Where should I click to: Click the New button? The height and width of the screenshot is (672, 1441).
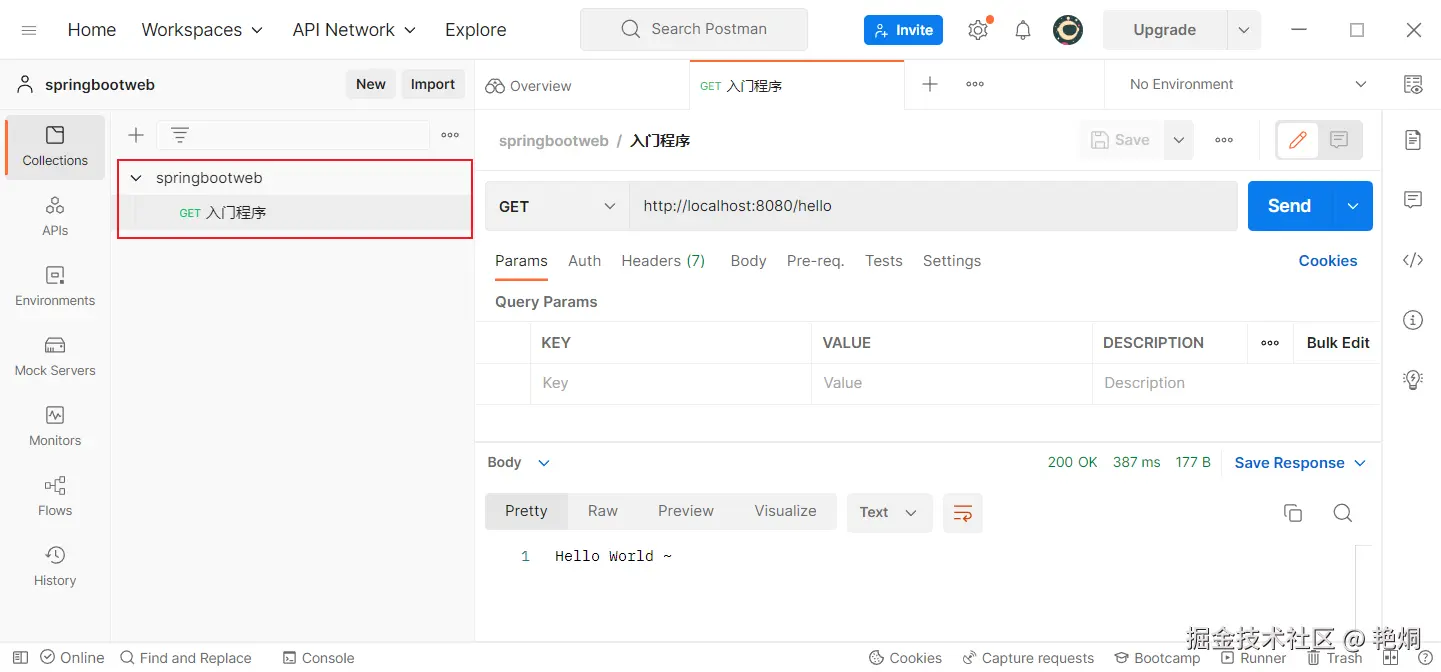tap(371, 84)
